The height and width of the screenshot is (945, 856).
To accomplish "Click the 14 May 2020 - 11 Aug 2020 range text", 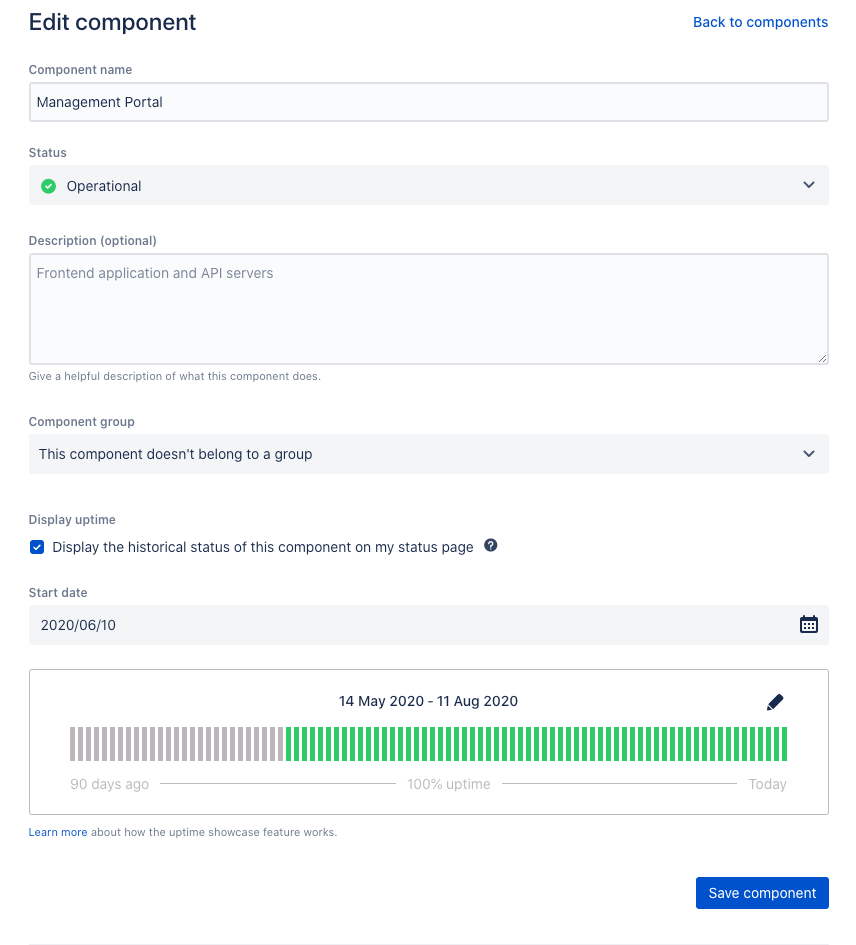I will (428, 702).
